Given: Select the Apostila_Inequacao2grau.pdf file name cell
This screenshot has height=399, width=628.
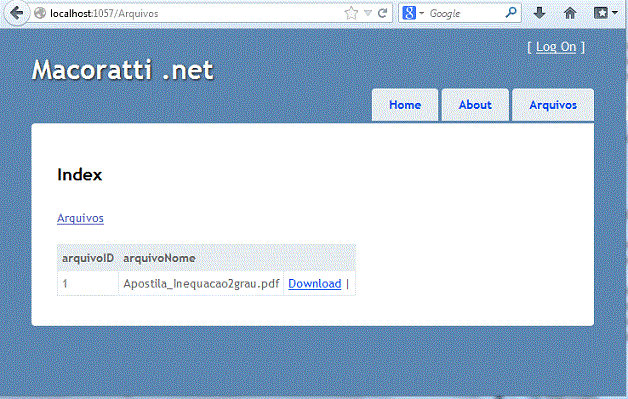Looking at the screenshot, I should click(x=201, y=284).
